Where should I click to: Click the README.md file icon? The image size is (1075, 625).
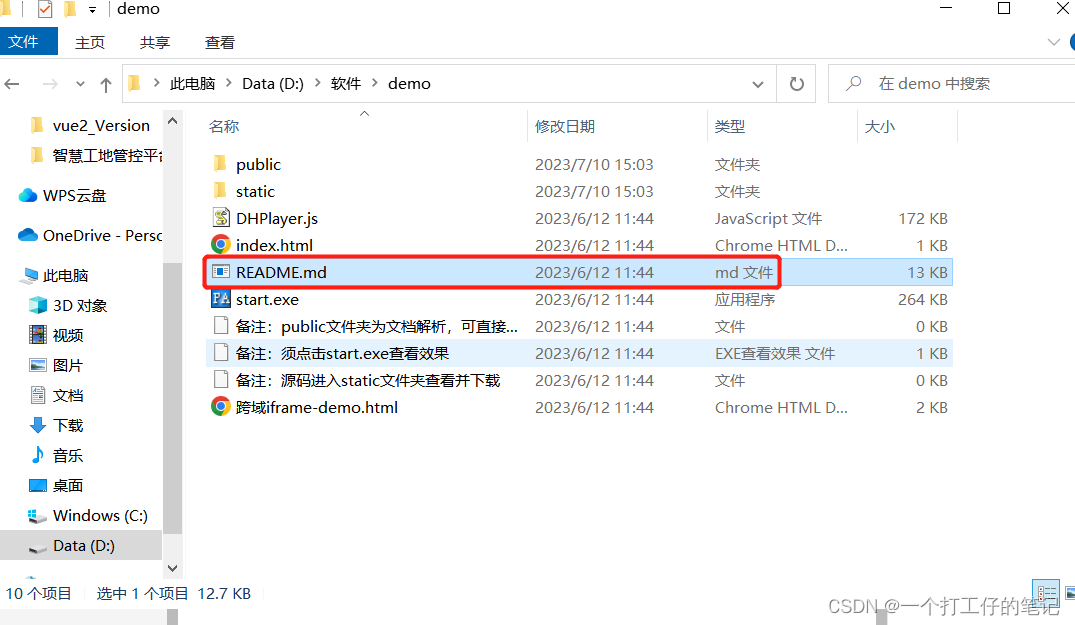(x=220, y=272)
